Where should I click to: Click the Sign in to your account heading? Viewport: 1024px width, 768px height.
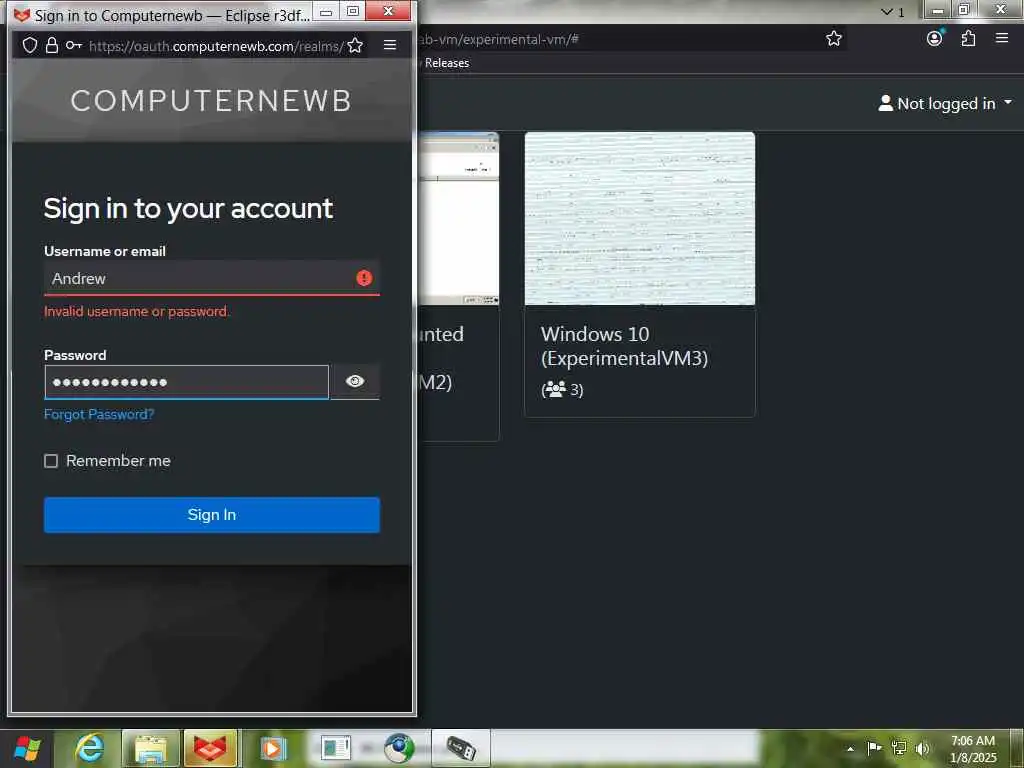point(188,208)
